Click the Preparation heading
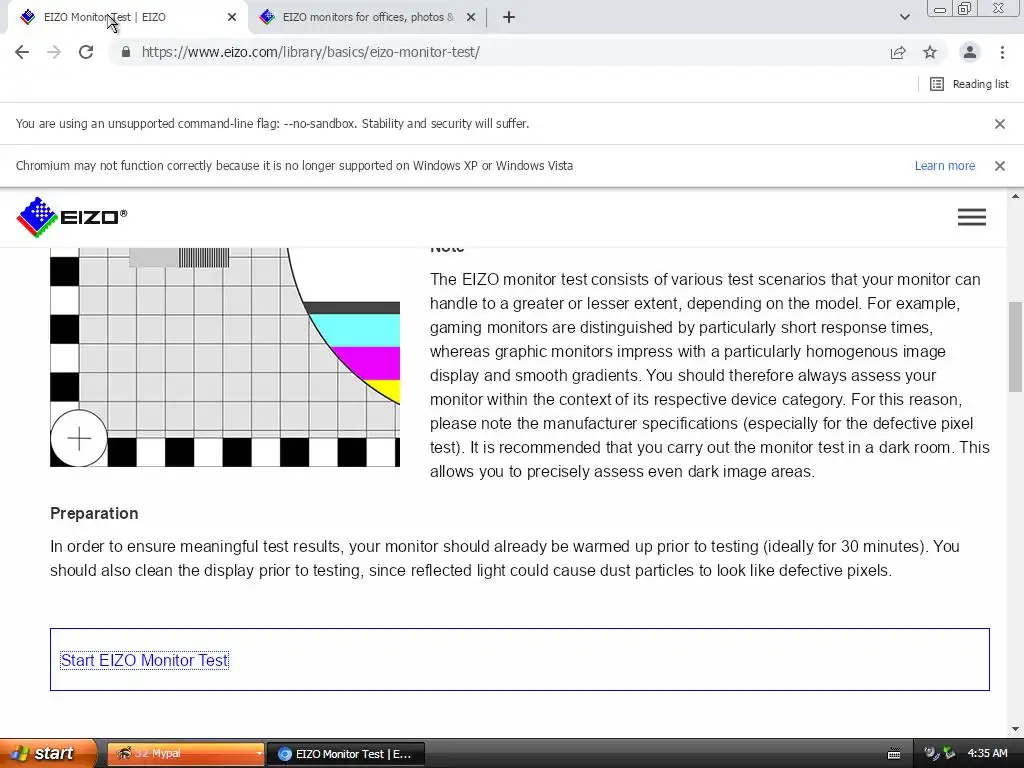The height and width of the screenshot is (768, 1024). click(x=94, y=513)
